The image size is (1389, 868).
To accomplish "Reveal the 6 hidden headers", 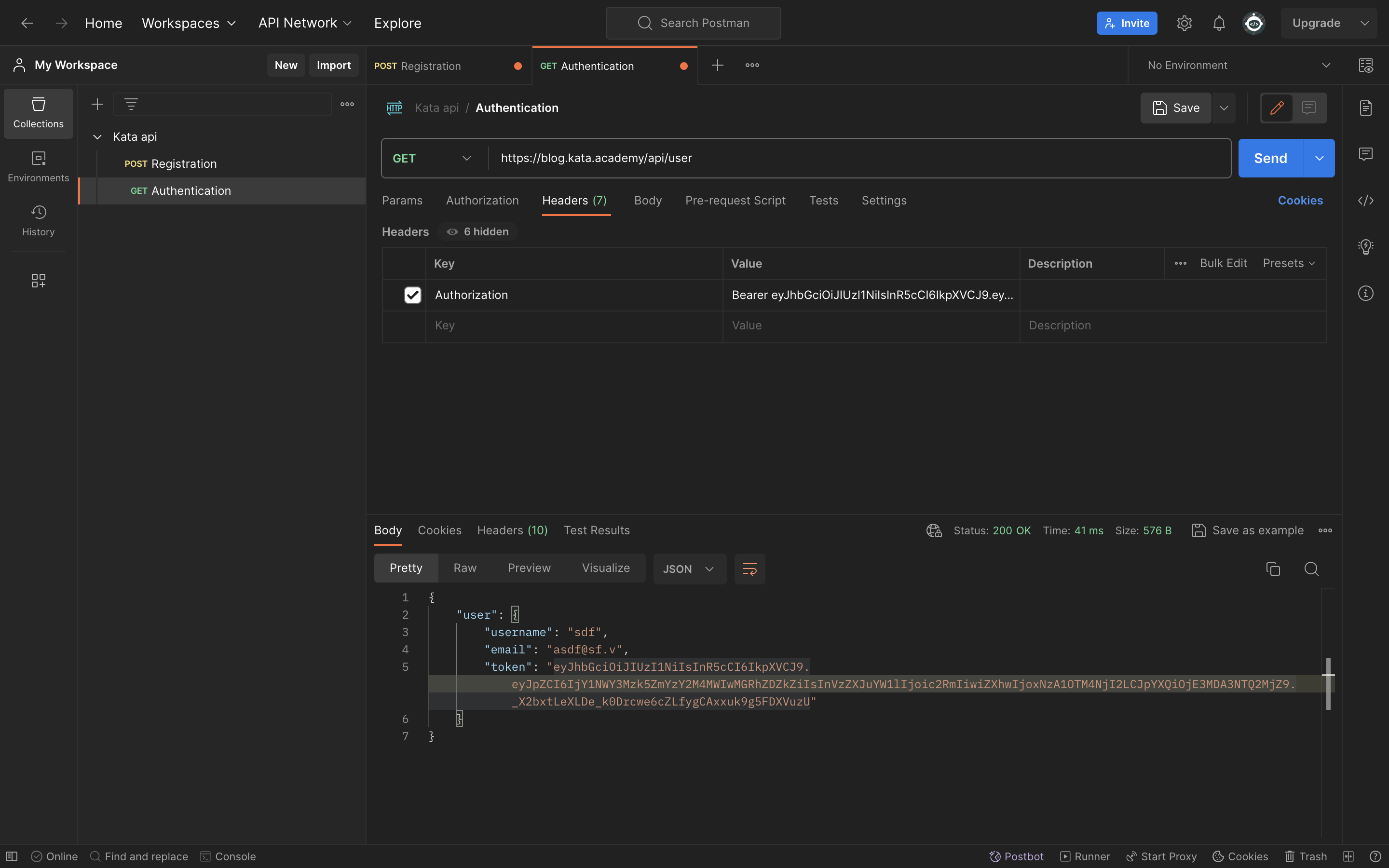I will [x=477, y=231].
